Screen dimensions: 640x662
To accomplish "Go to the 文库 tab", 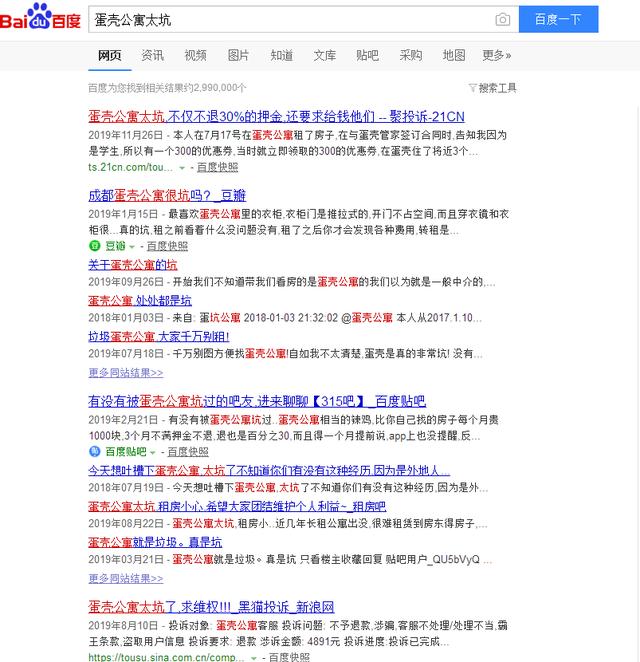I will (x=325, y=55).
